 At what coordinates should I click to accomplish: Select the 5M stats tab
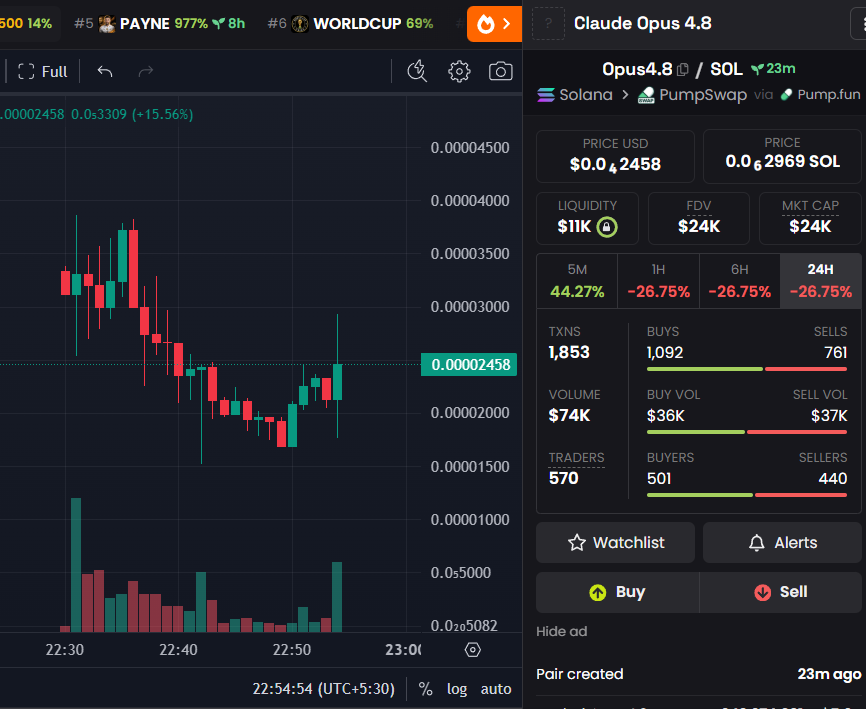pyautogui.click(x=577, y=281)
